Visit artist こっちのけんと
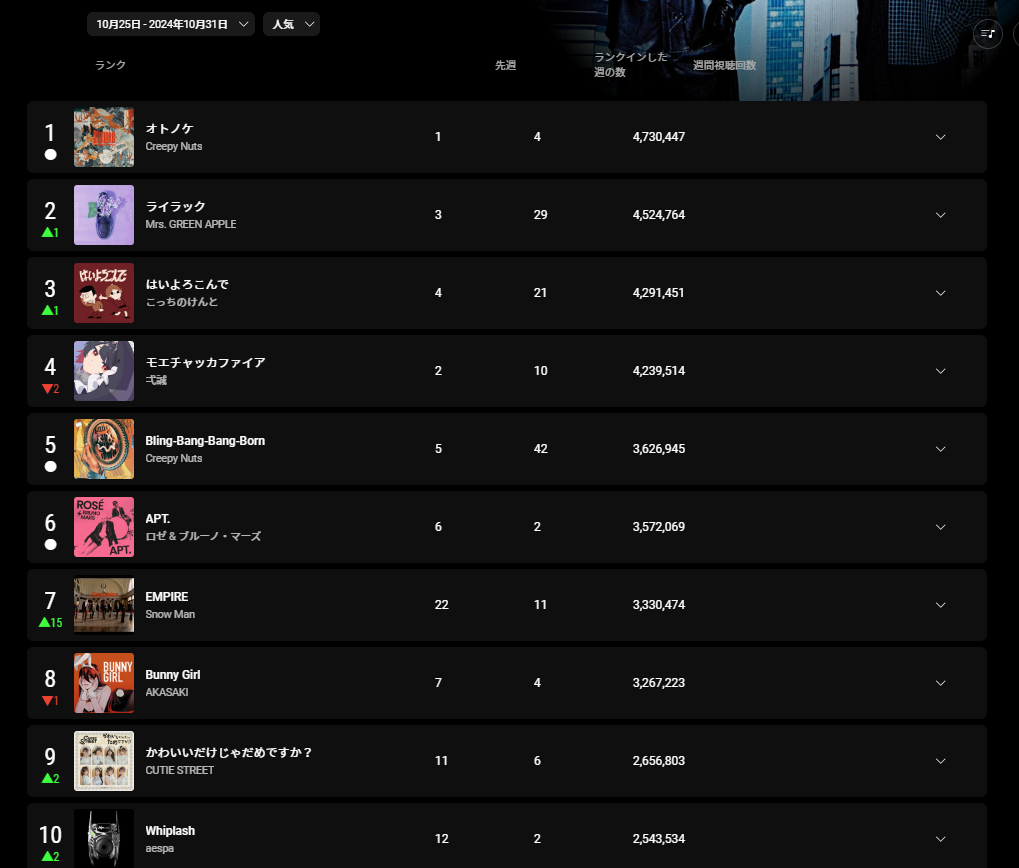The width and height of the screenshot is (1019, 868). pyautogui.click(x=182, y=302)
